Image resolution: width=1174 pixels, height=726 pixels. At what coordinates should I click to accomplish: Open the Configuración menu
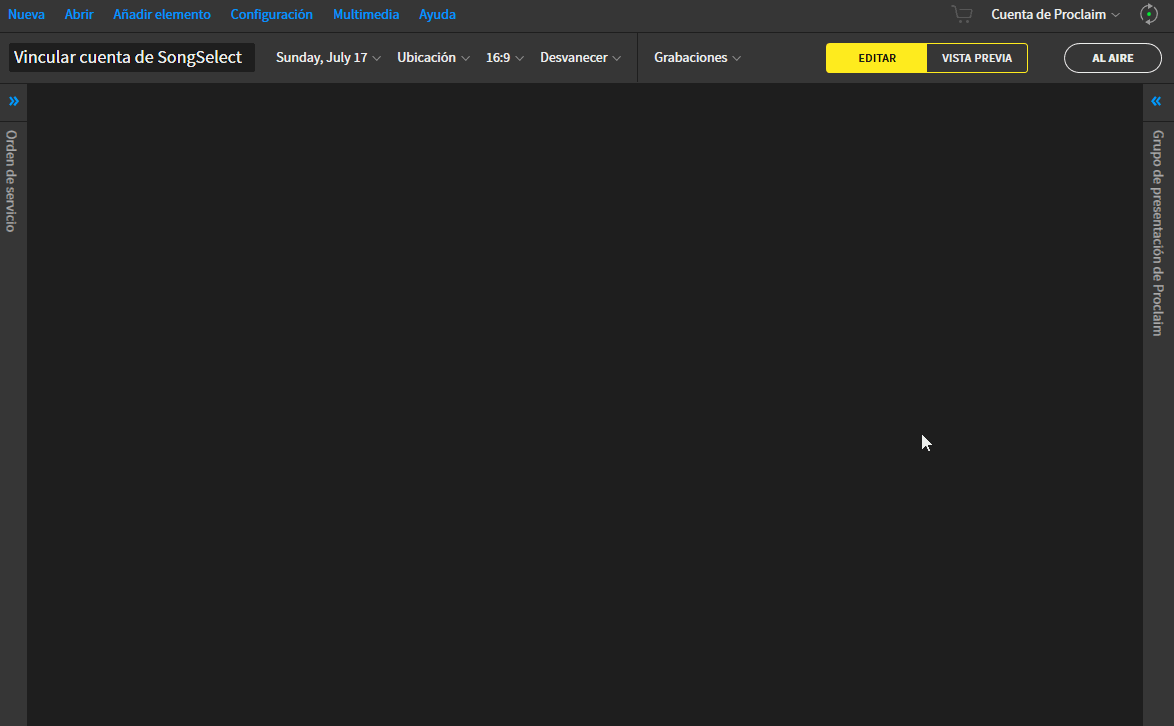point(272,14)
